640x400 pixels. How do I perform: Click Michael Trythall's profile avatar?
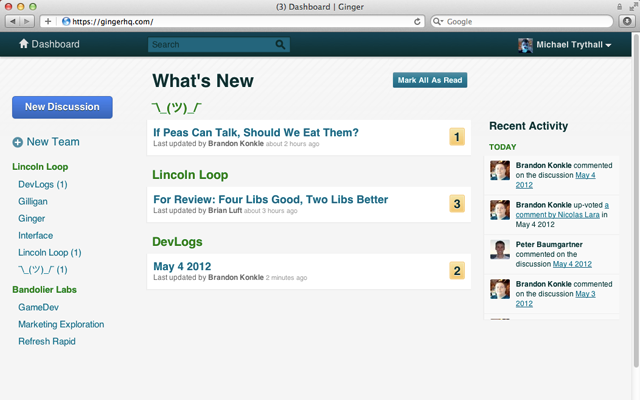coord(525,45)
